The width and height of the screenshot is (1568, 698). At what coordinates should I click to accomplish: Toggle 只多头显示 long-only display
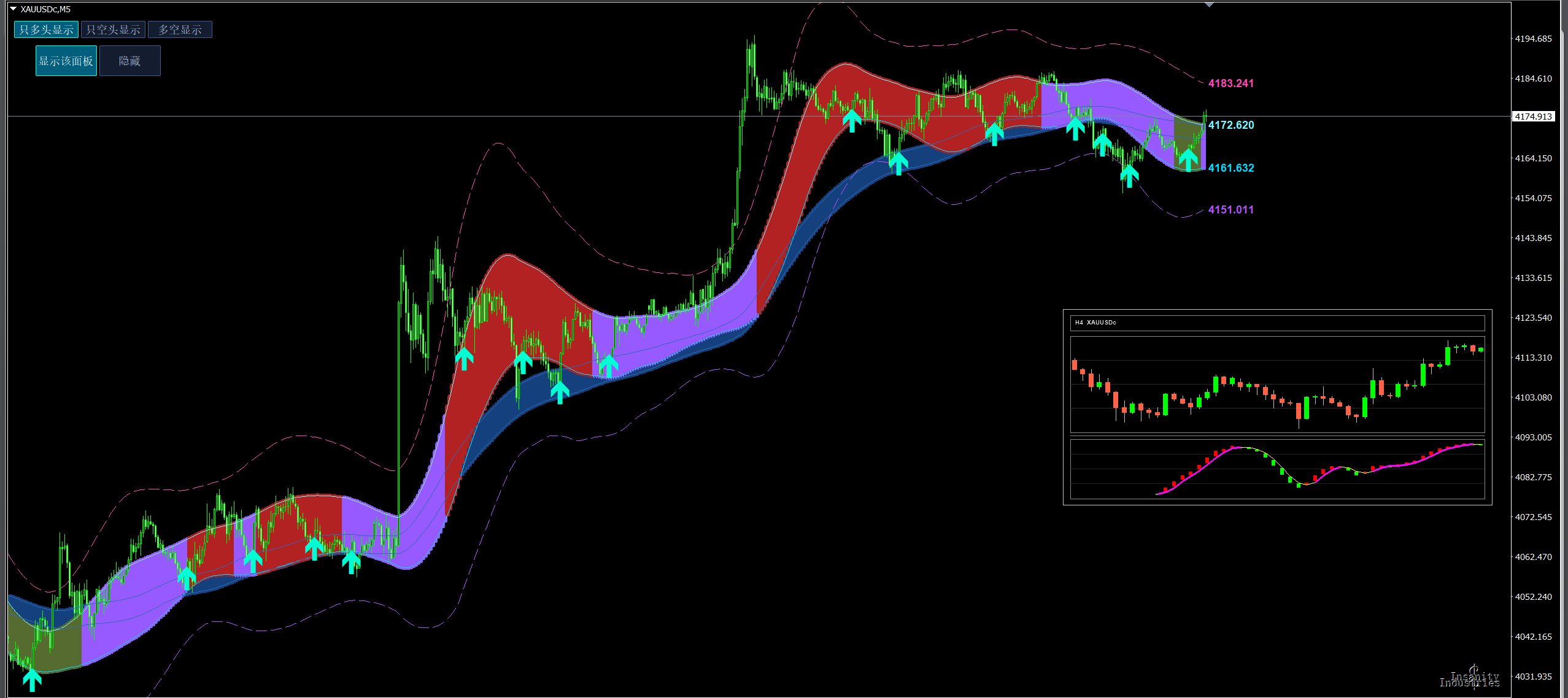pos(46,29)
